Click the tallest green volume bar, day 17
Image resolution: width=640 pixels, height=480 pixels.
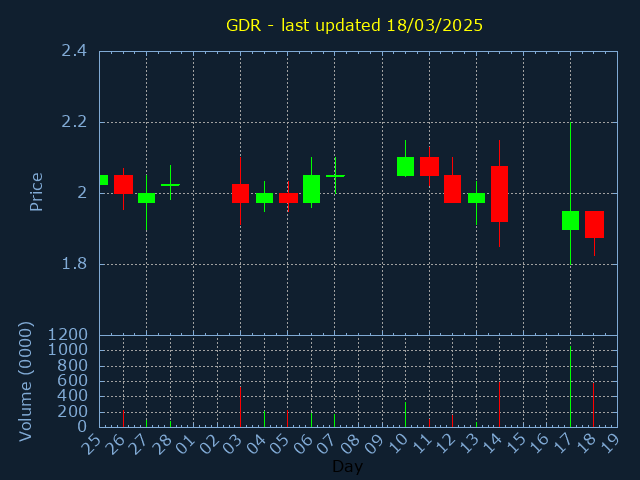point(571,387)
